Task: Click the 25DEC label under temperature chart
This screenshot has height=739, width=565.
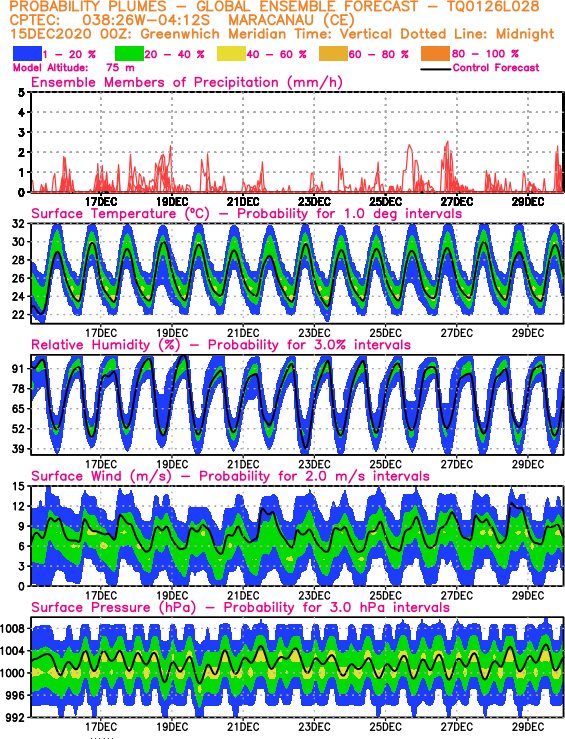Action: [x=385, y=333]
